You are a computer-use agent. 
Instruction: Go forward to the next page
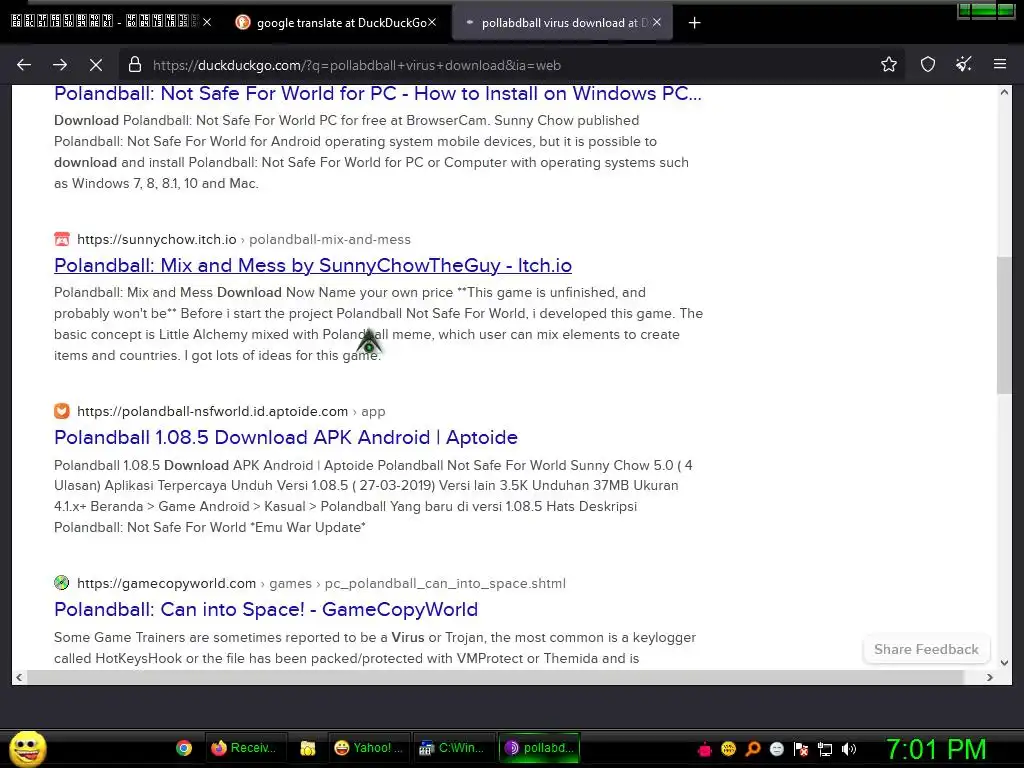60,65
